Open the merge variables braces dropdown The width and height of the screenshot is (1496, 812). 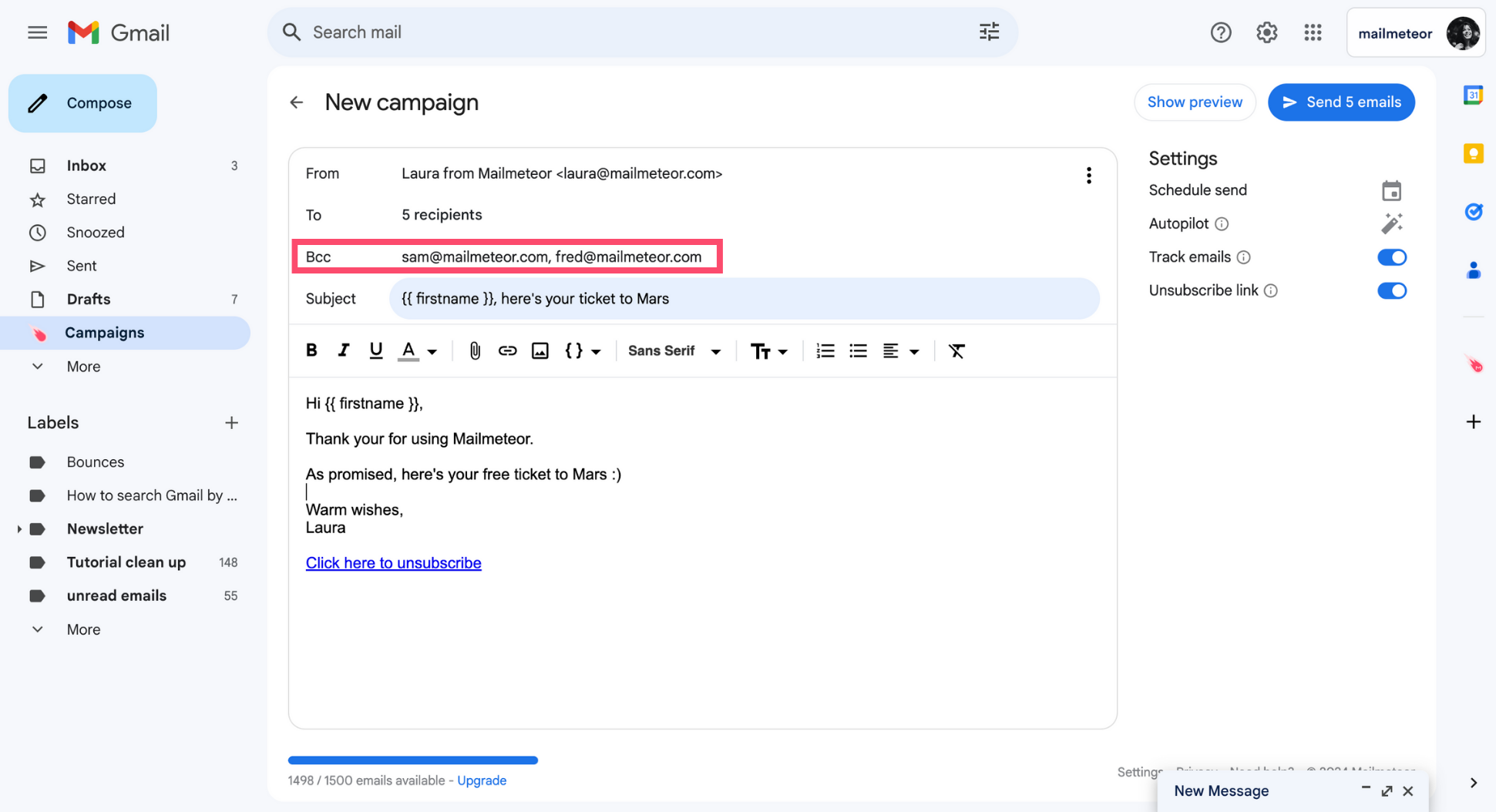583,351
